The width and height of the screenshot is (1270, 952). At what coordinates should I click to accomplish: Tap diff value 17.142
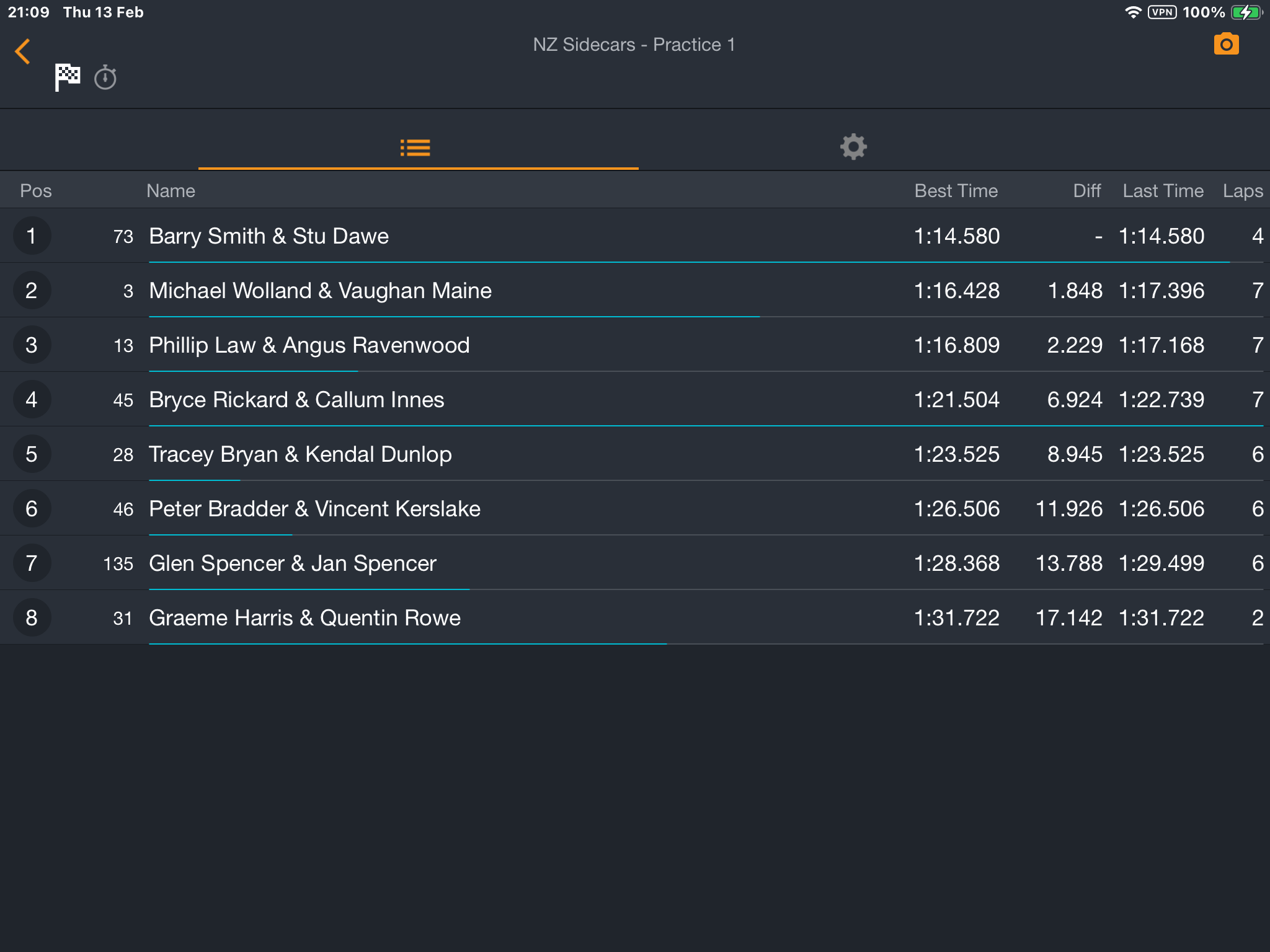1070,618
